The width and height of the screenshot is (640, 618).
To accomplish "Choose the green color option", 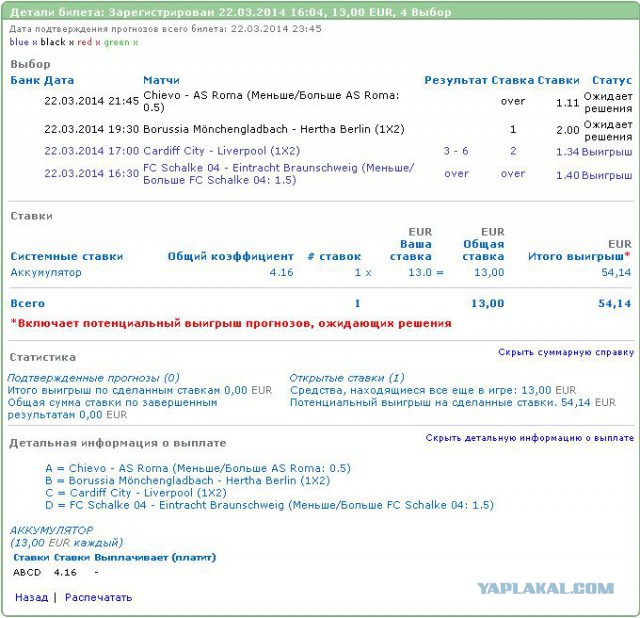I will [116, 43].
